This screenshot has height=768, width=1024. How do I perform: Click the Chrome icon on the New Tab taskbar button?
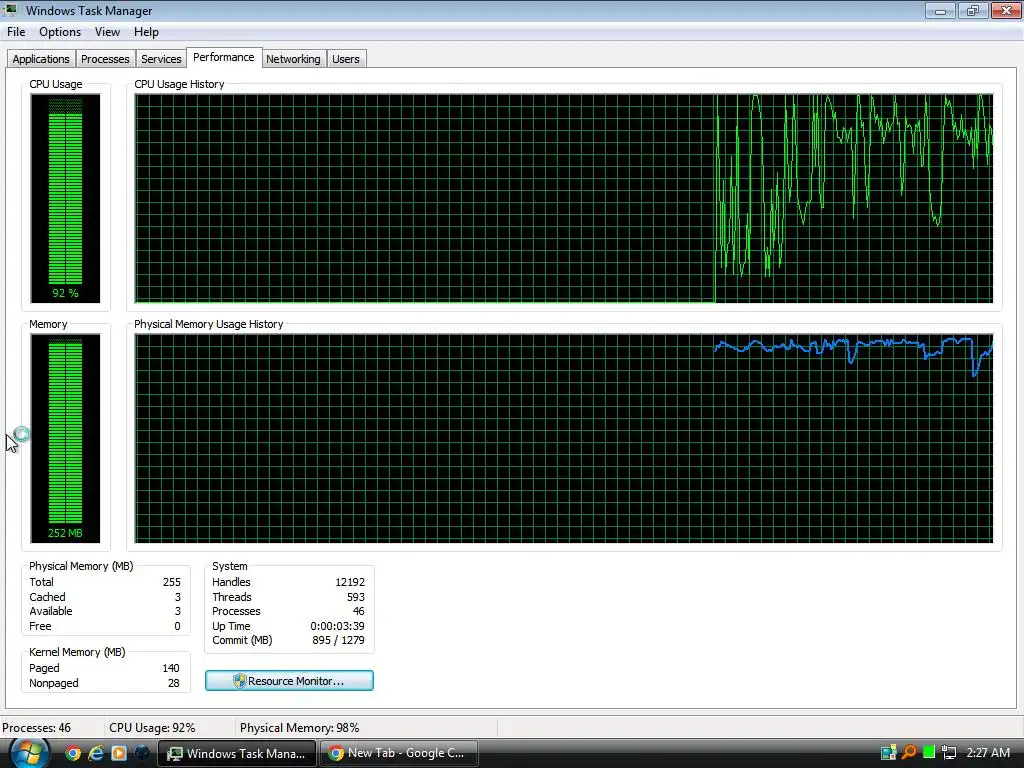coord(336,753)
